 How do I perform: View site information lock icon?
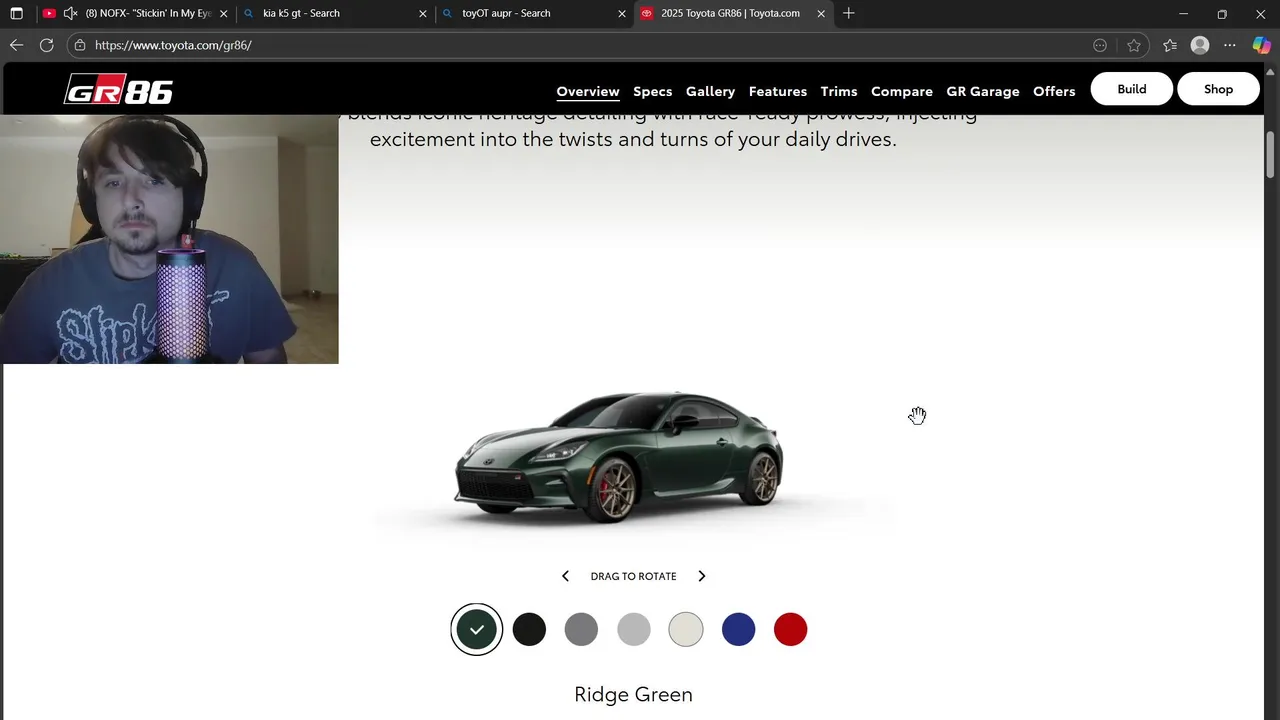[x=80, y=45]
